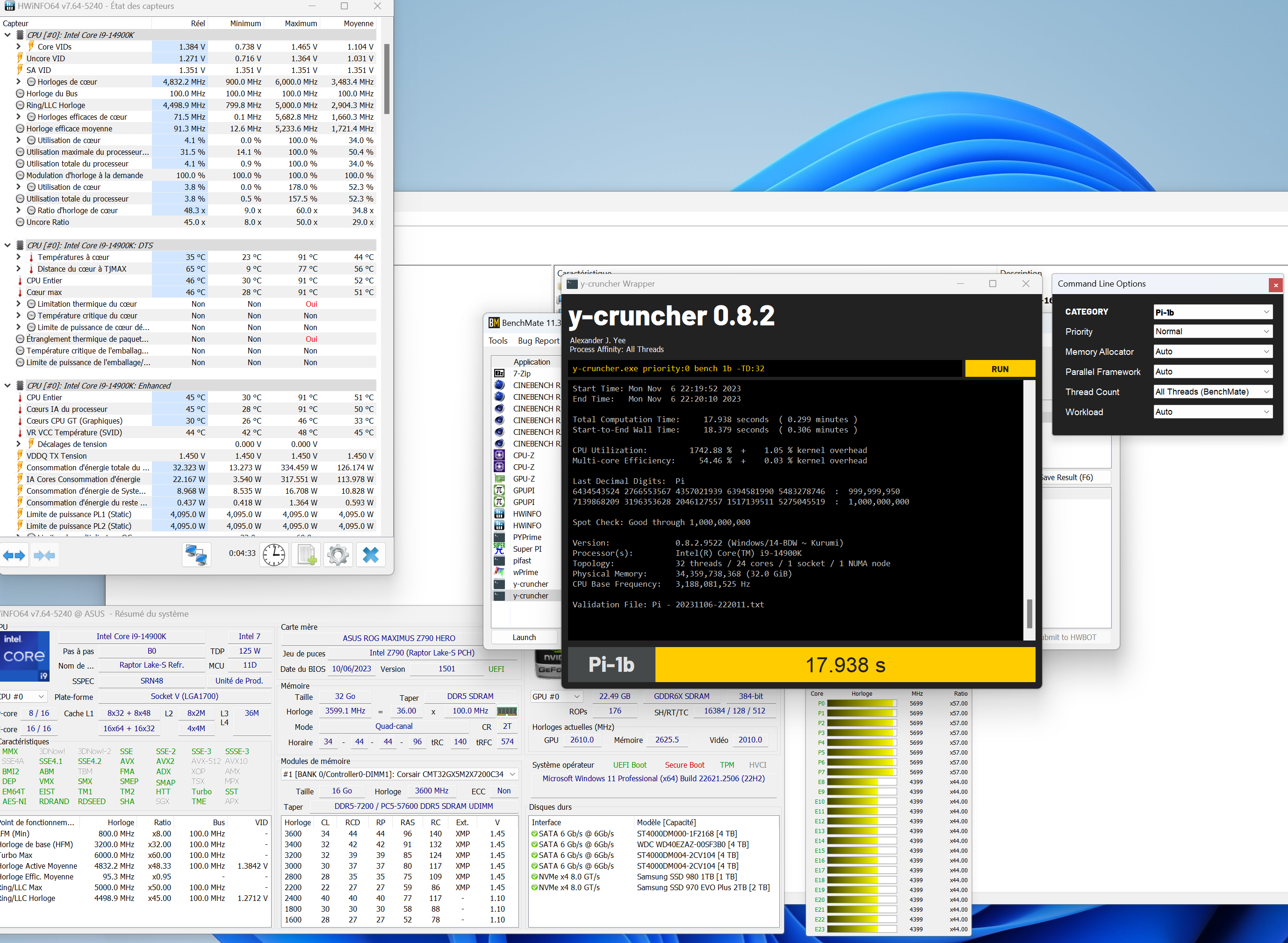Click the E8 core clock bar
This screenshot has width=1288, height=943.
[861, 782]
